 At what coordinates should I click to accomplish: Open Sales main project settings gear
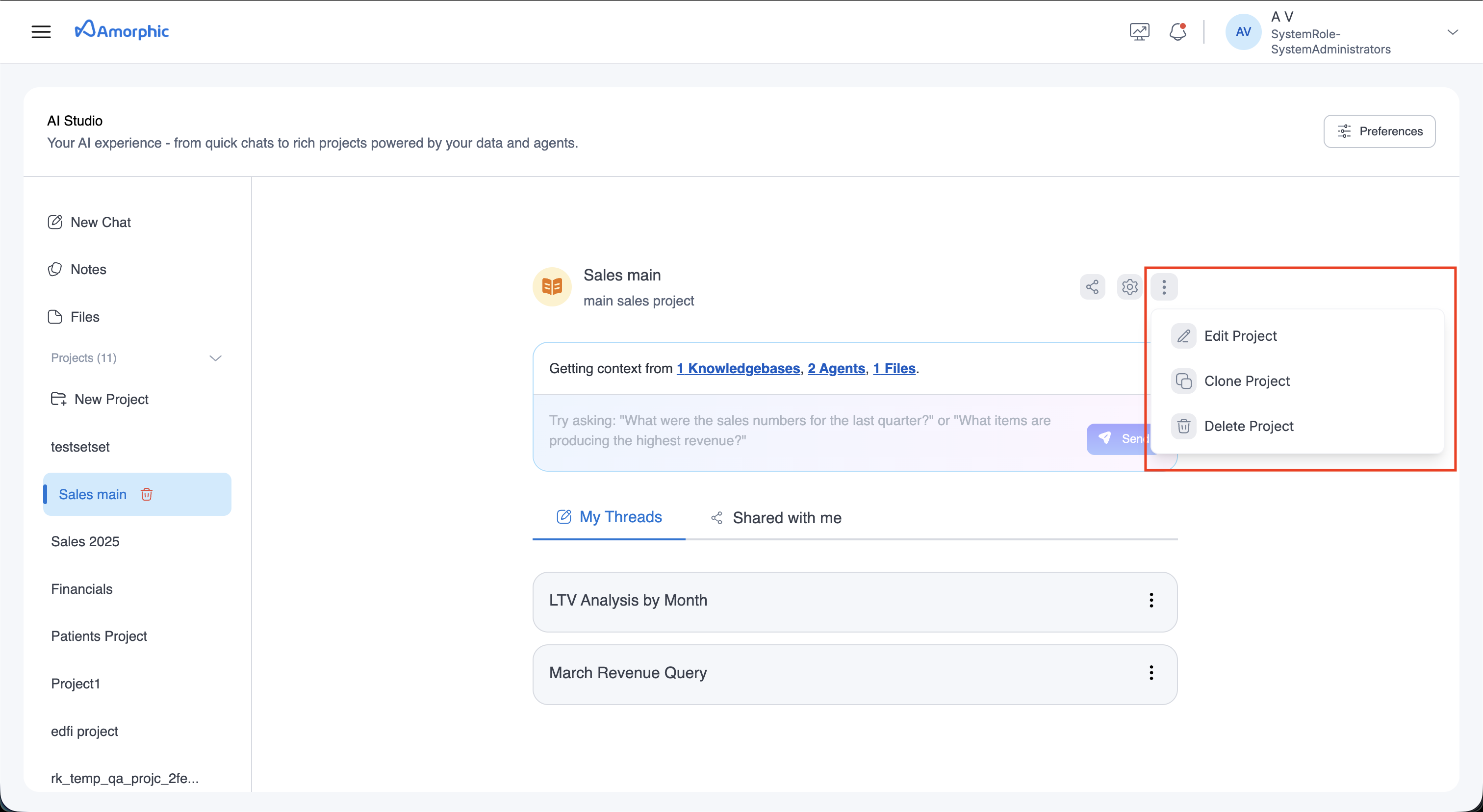[x=1129, y=286]
